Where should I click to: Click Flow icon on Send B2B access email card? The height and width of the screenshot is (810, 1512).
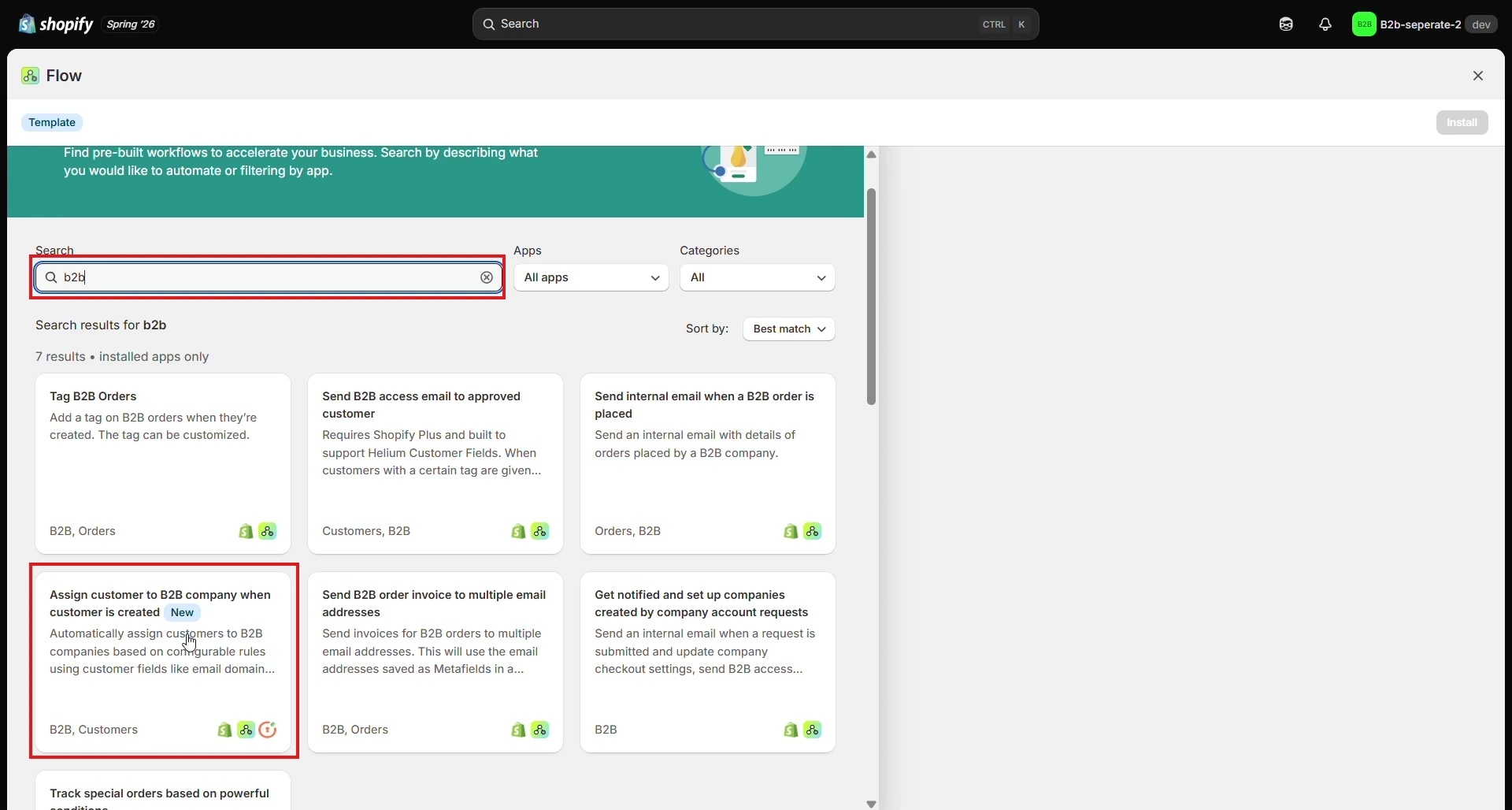click(540, 531)
